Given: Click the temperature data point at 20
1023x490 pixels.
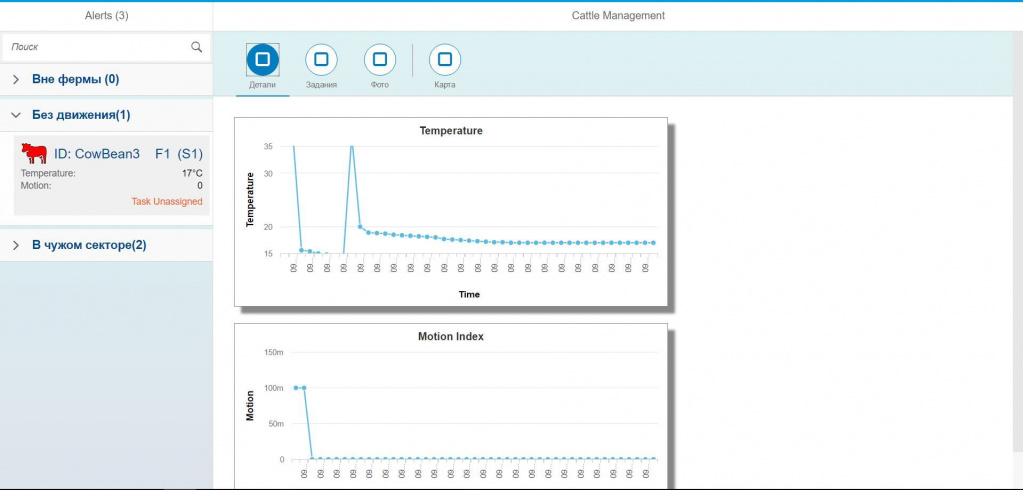Looking at the screenshot, I should (x=360, y=227).
